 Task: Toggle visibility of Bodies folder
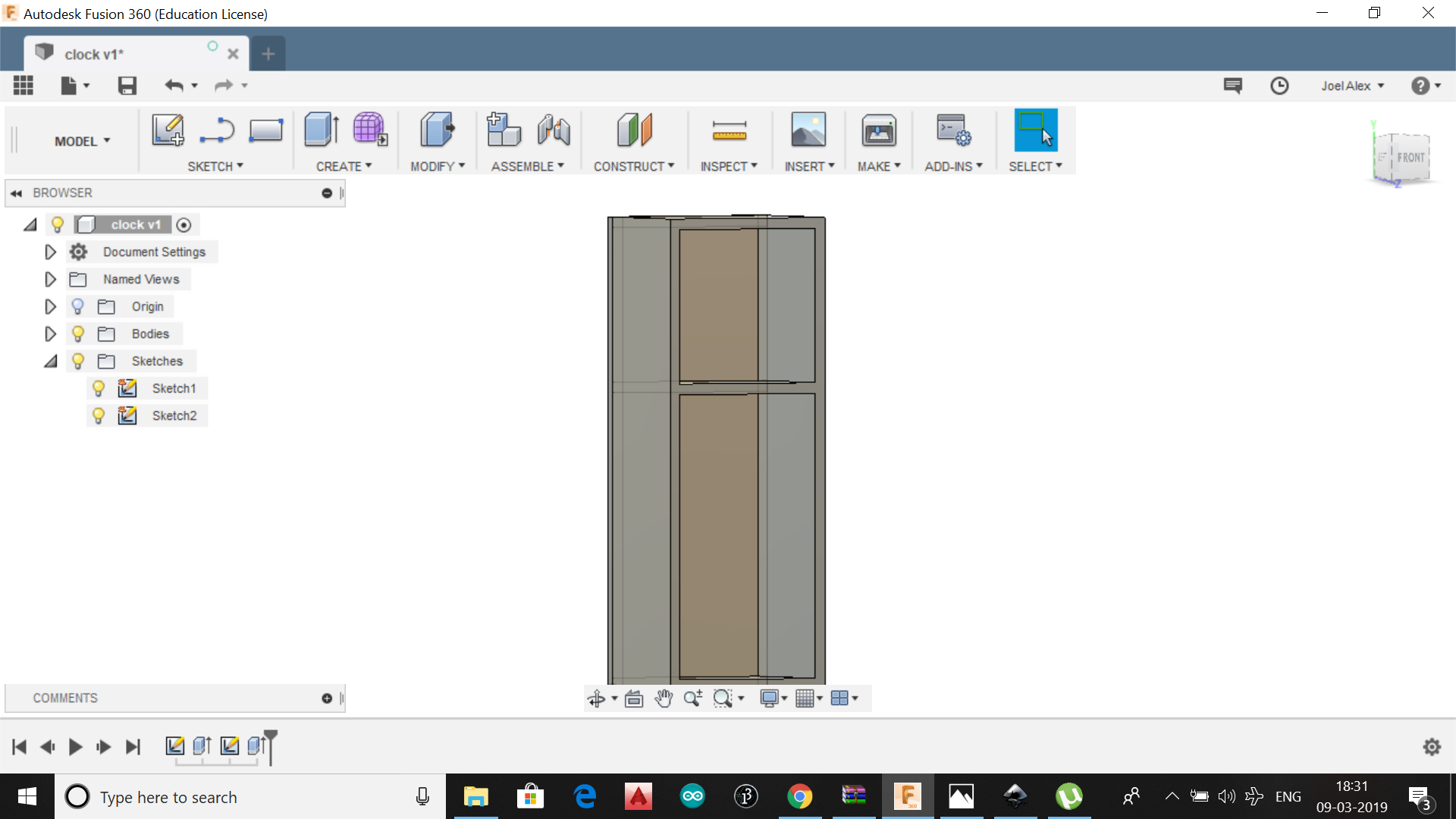(x=78, y=334)
